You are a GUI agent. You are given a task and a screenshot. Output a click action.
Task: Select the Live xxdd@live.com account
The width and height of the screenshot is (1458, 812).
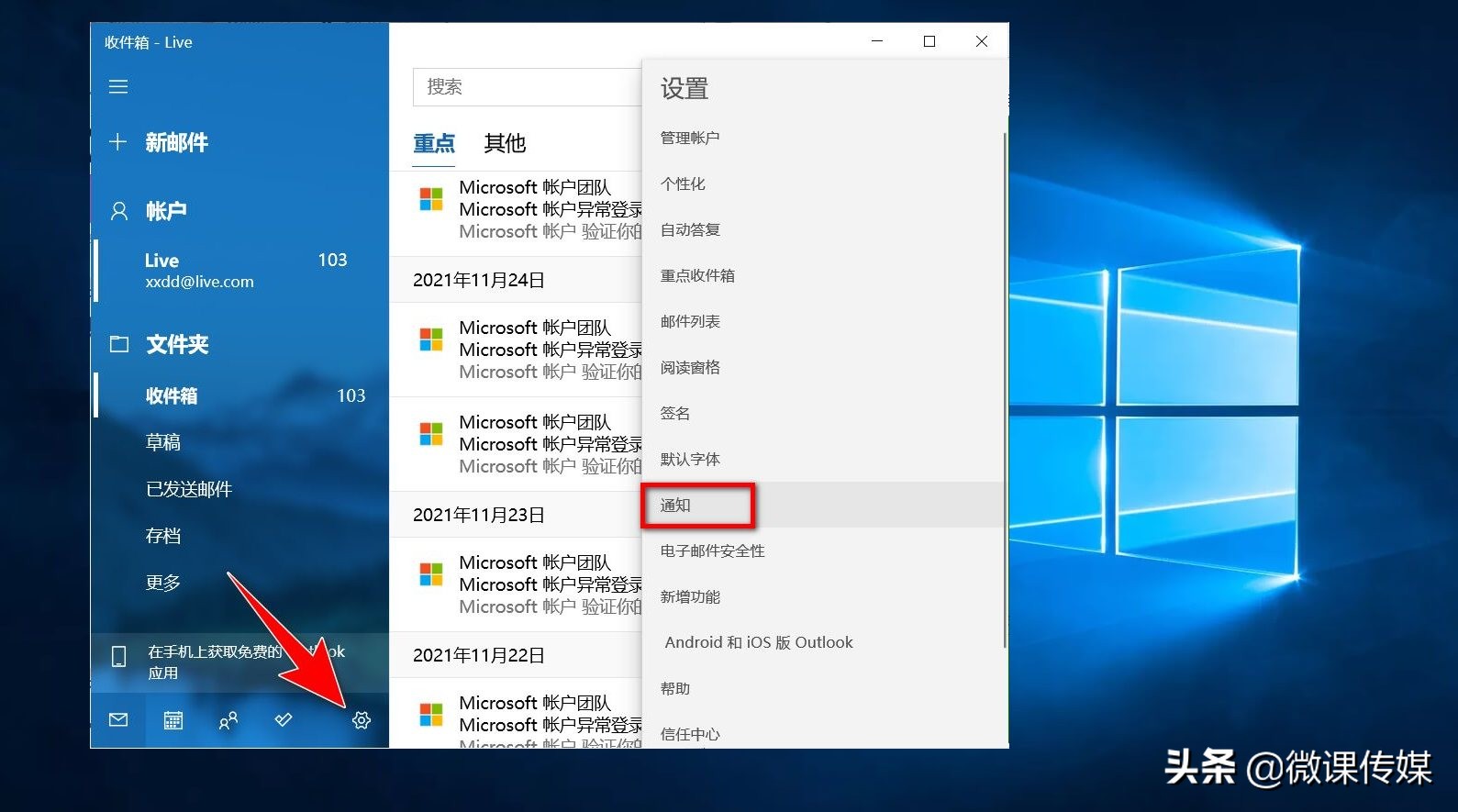[x=240, y=271]
